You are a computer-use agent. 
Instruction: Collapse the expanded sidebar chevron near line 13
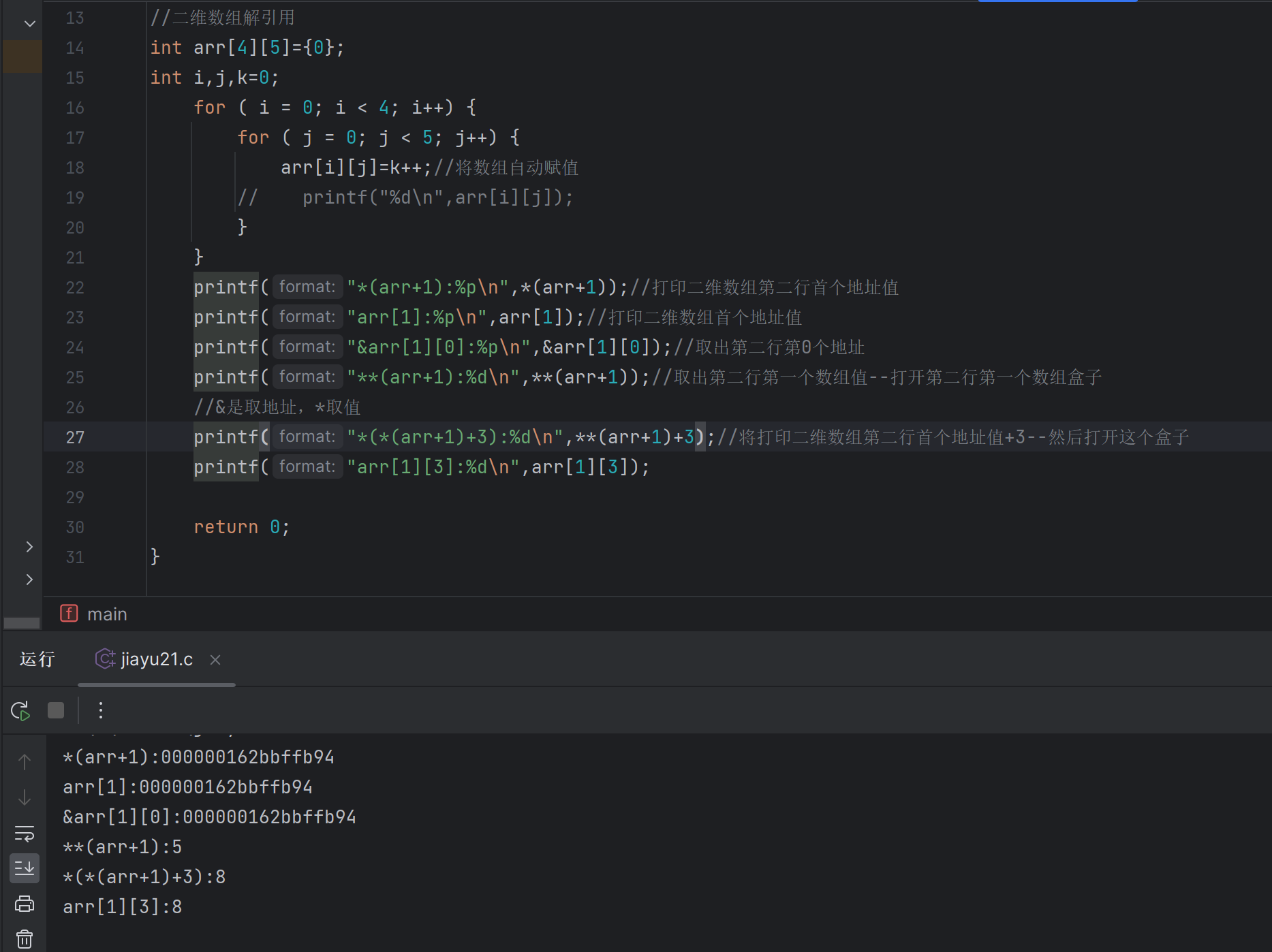29,24
